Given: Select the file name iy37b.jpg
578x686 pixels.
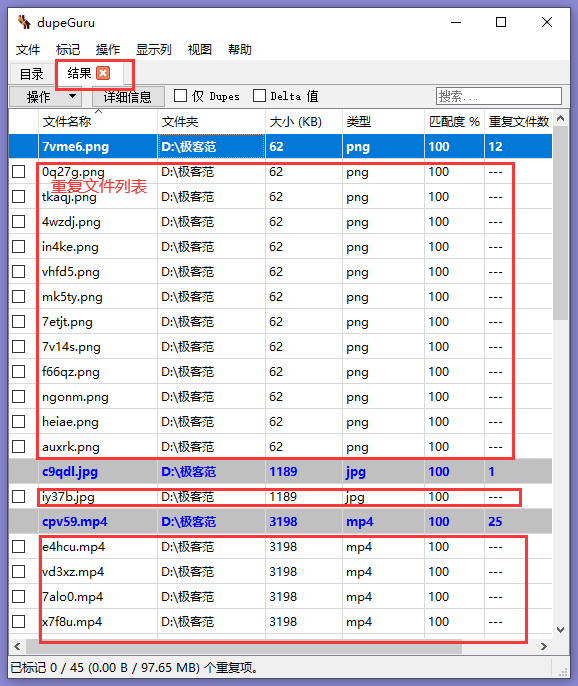Looking at the screenshot, I should [x=68, y=497].
